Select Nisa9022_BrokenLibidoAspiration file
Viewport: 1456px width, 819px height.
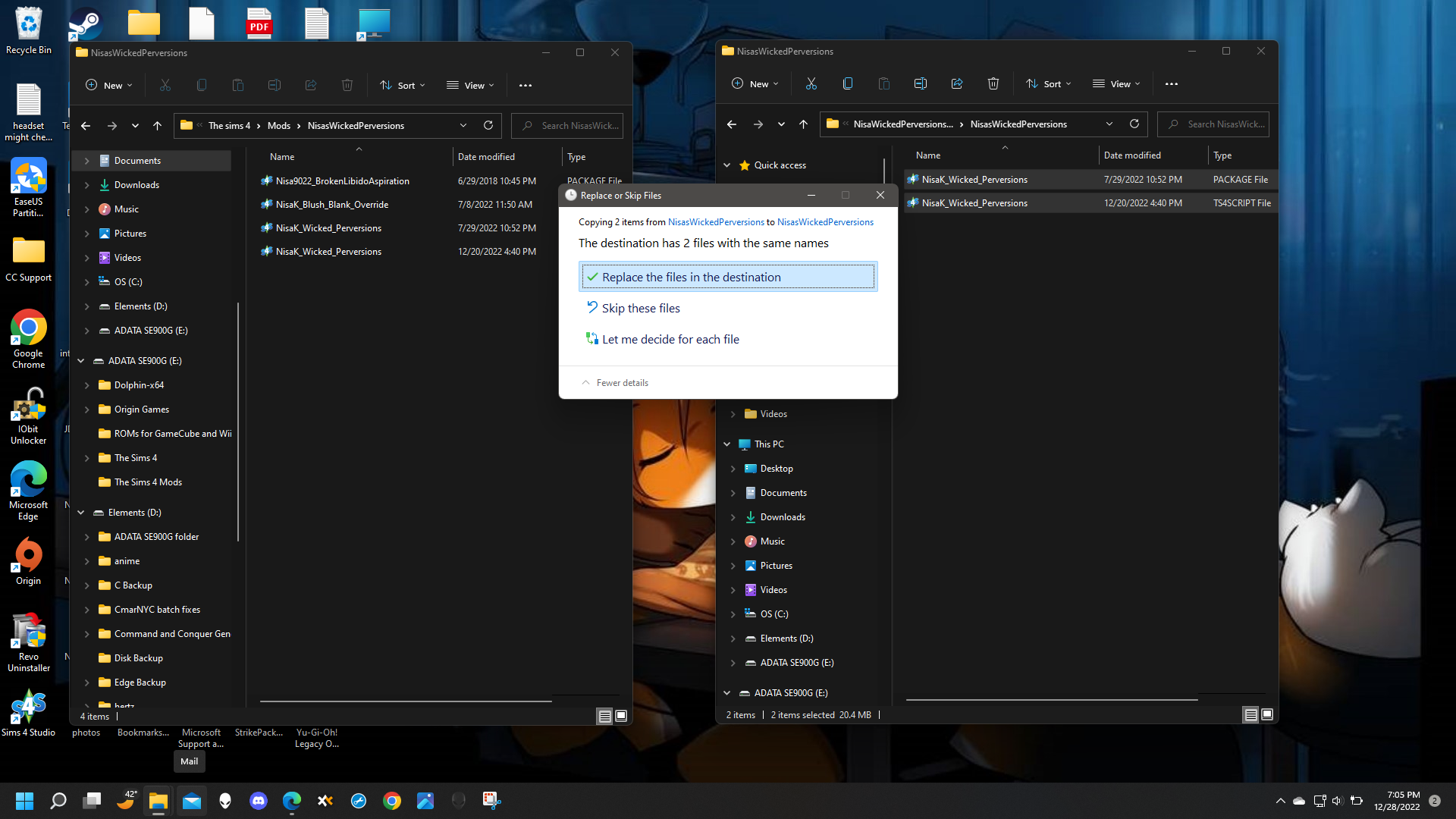tap(342, 181)
